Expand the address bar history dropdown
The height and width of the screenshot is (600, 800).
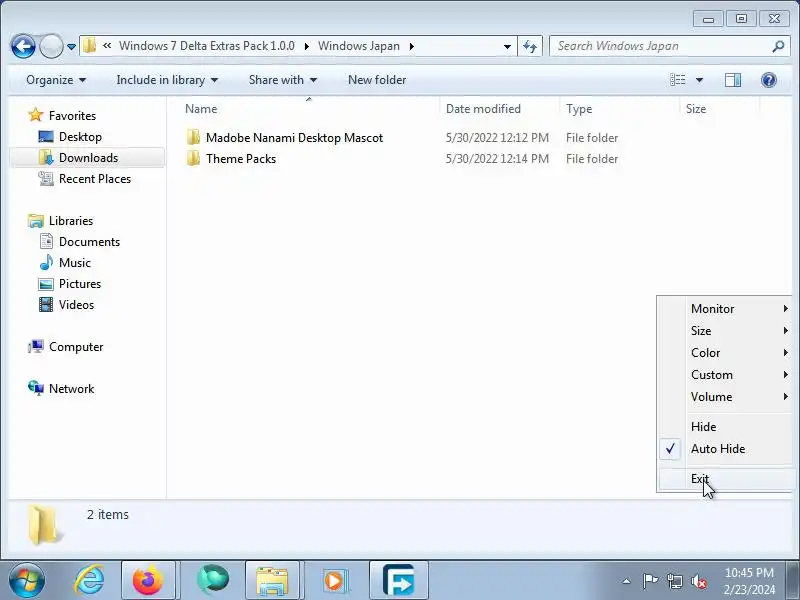[507, 46]
